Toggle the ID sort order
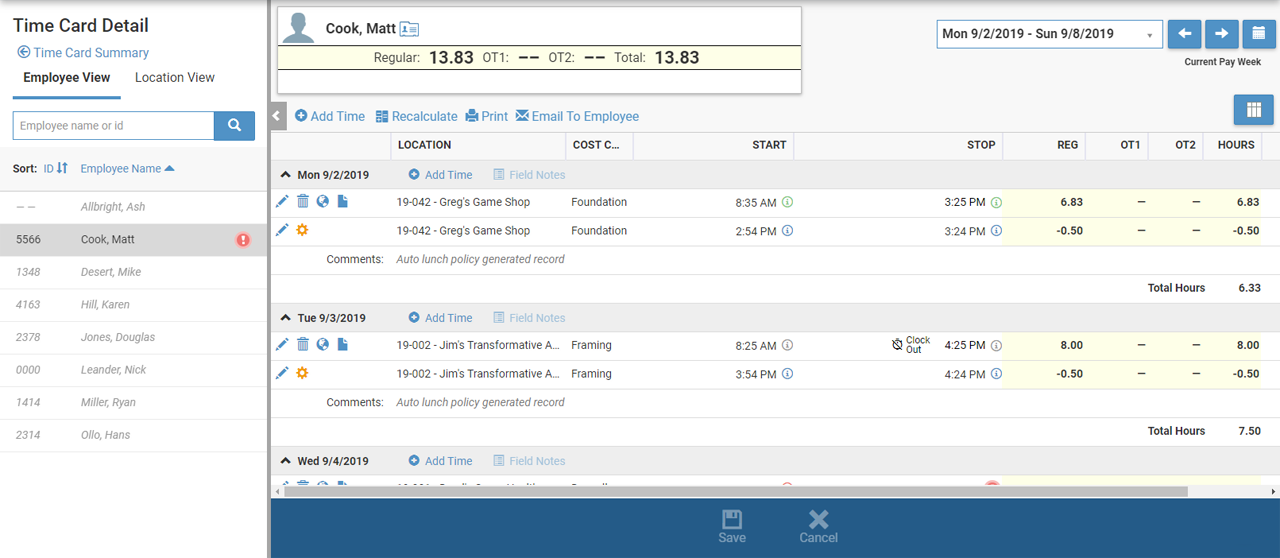Screen dimensions: 1280x558 (55, 168)
